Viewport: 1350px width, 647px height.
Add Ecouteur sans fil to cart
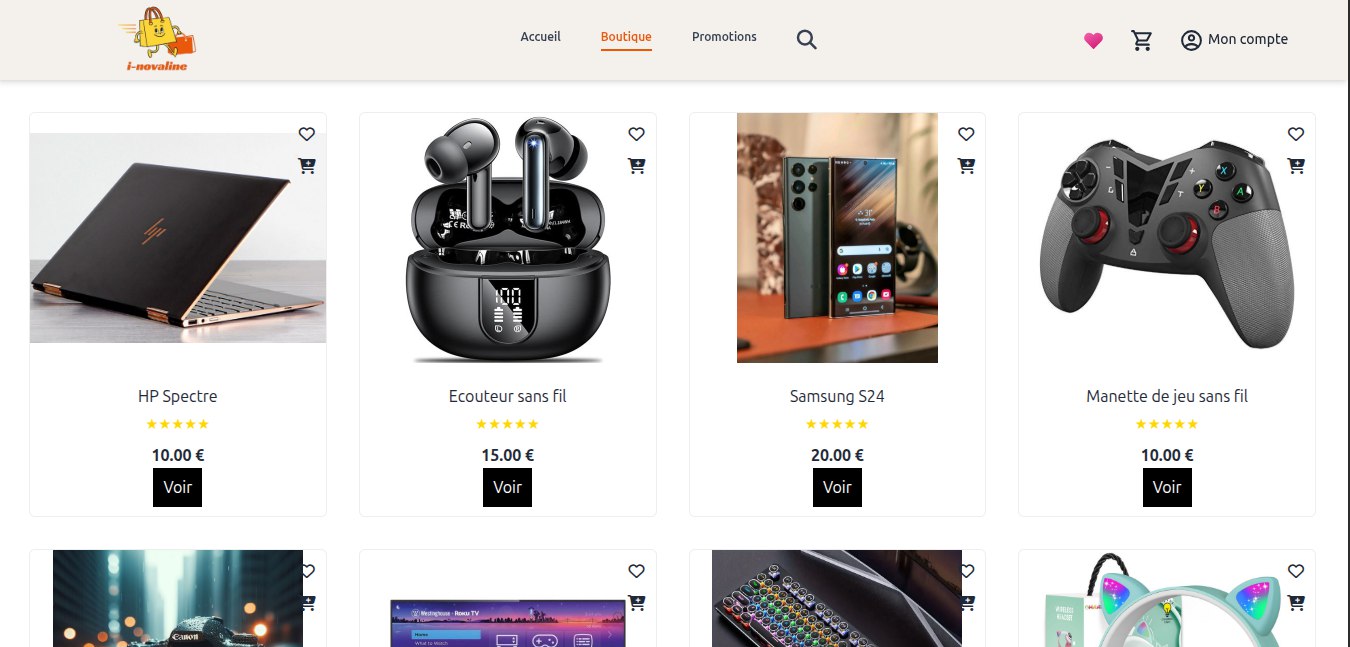[x=636, y=166]
